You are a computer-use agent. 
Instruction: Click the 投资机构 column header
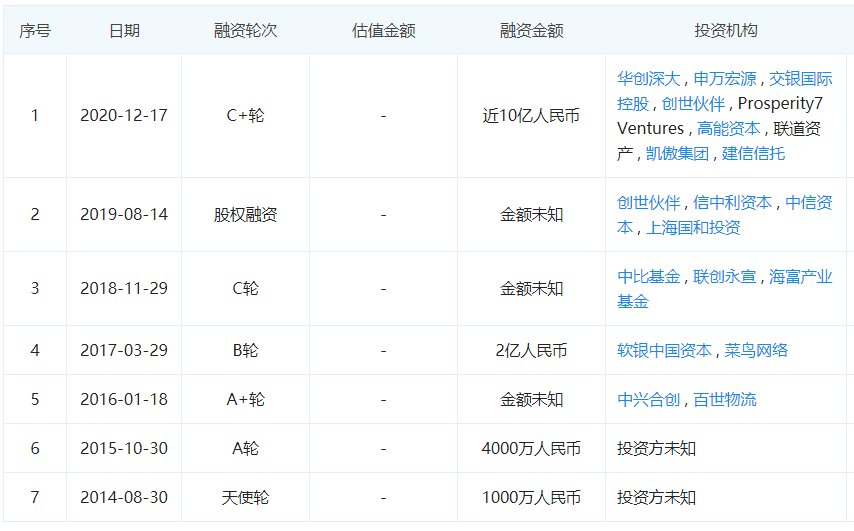tap(725, 30)
